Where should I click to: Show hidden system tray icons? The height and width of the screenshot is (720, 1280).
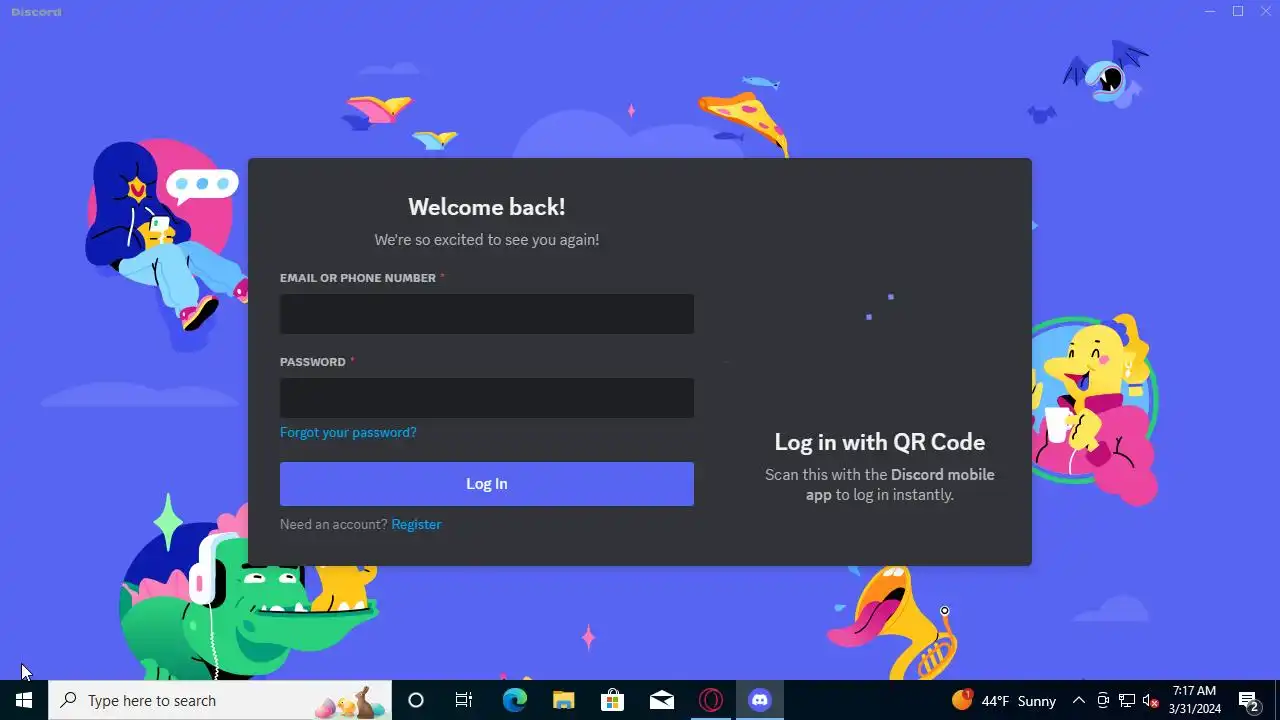[1079, 700]
